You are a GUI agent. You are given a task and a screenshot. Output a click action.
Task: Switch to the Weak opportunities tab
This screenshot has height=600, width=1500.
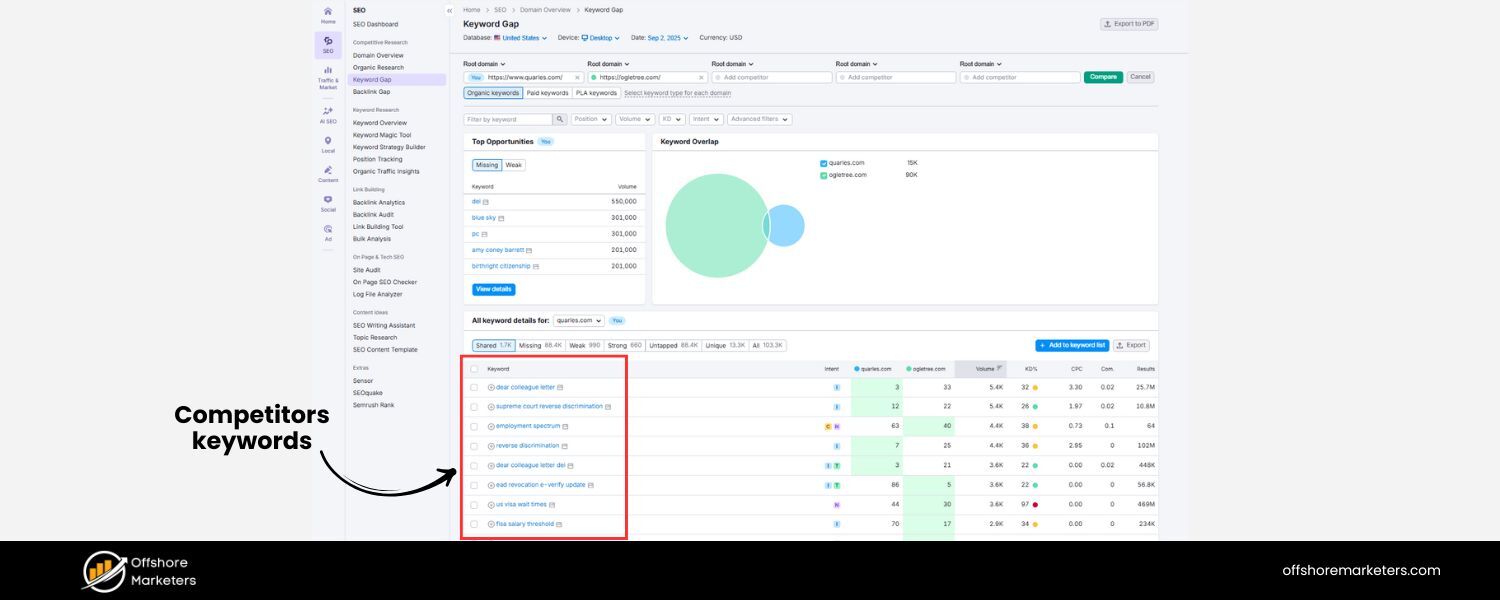512,165
